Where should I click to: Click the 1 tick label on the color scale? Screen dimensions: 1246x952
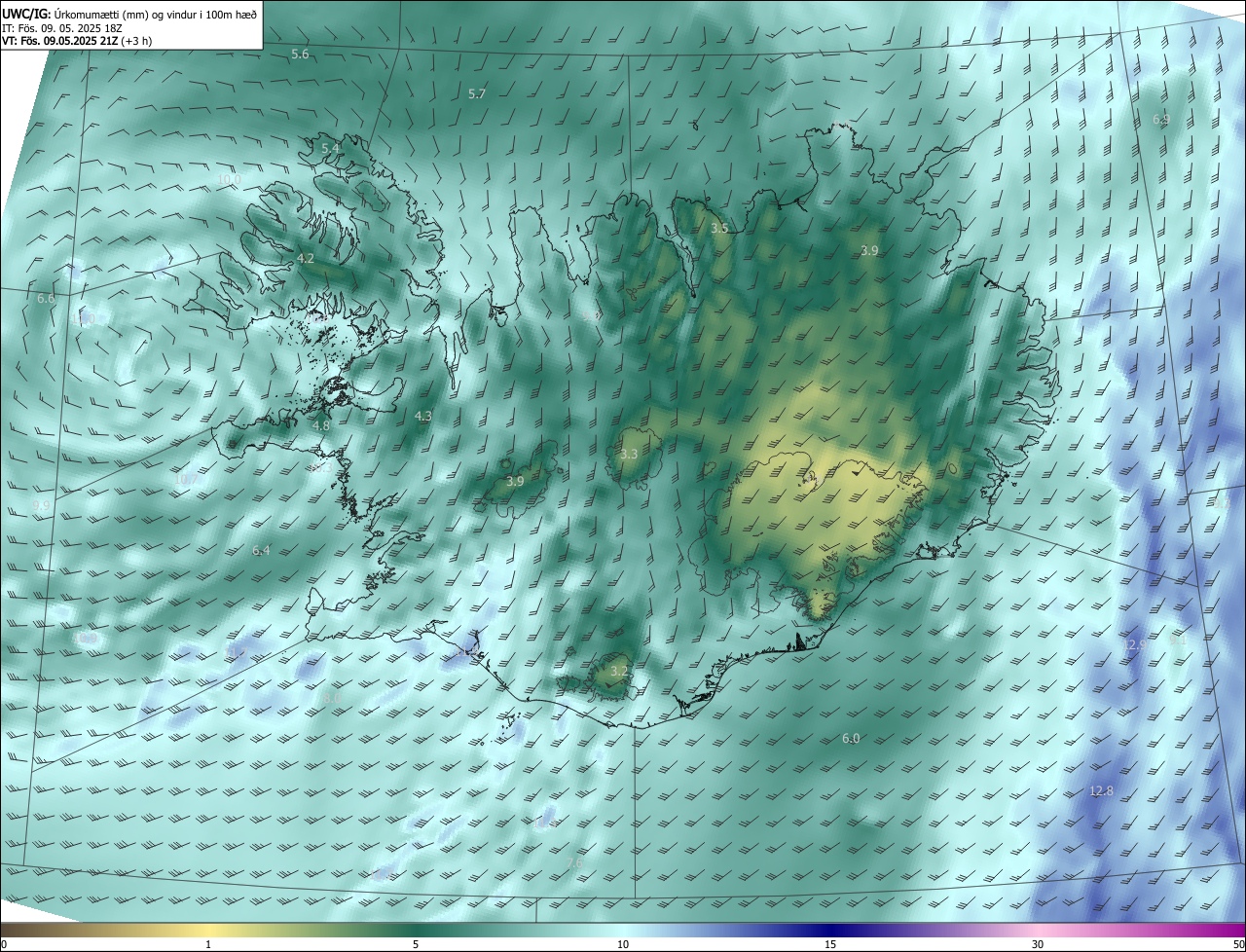[x=208, y=944]
